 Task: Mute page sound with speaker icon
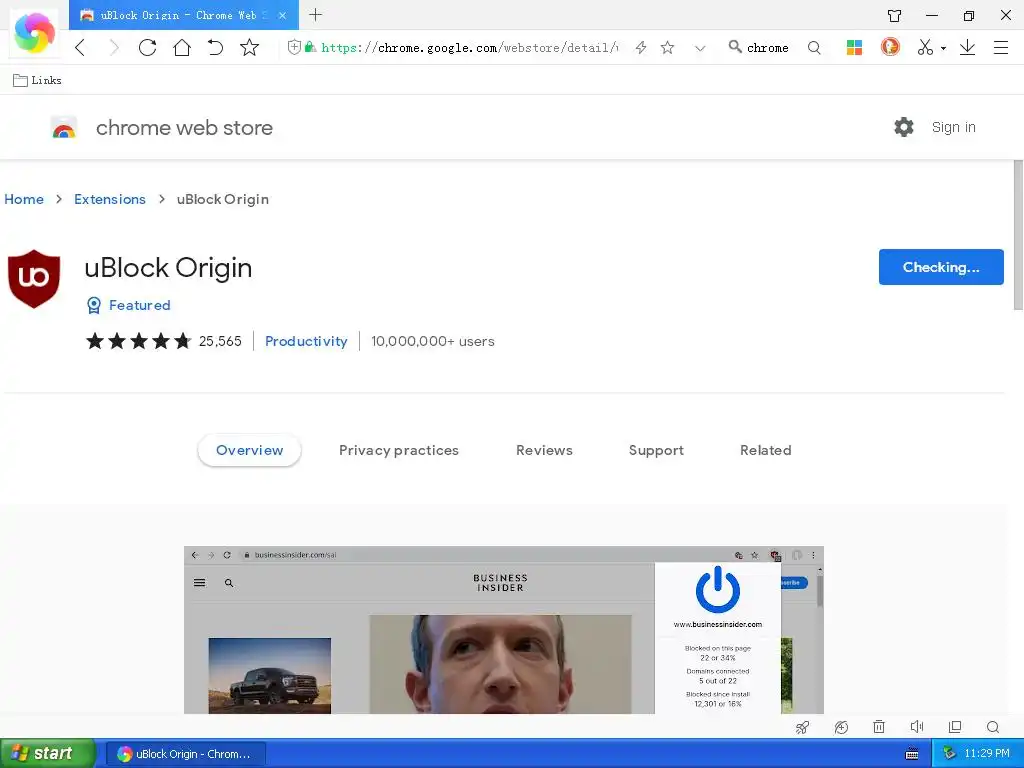coord(917,727)
